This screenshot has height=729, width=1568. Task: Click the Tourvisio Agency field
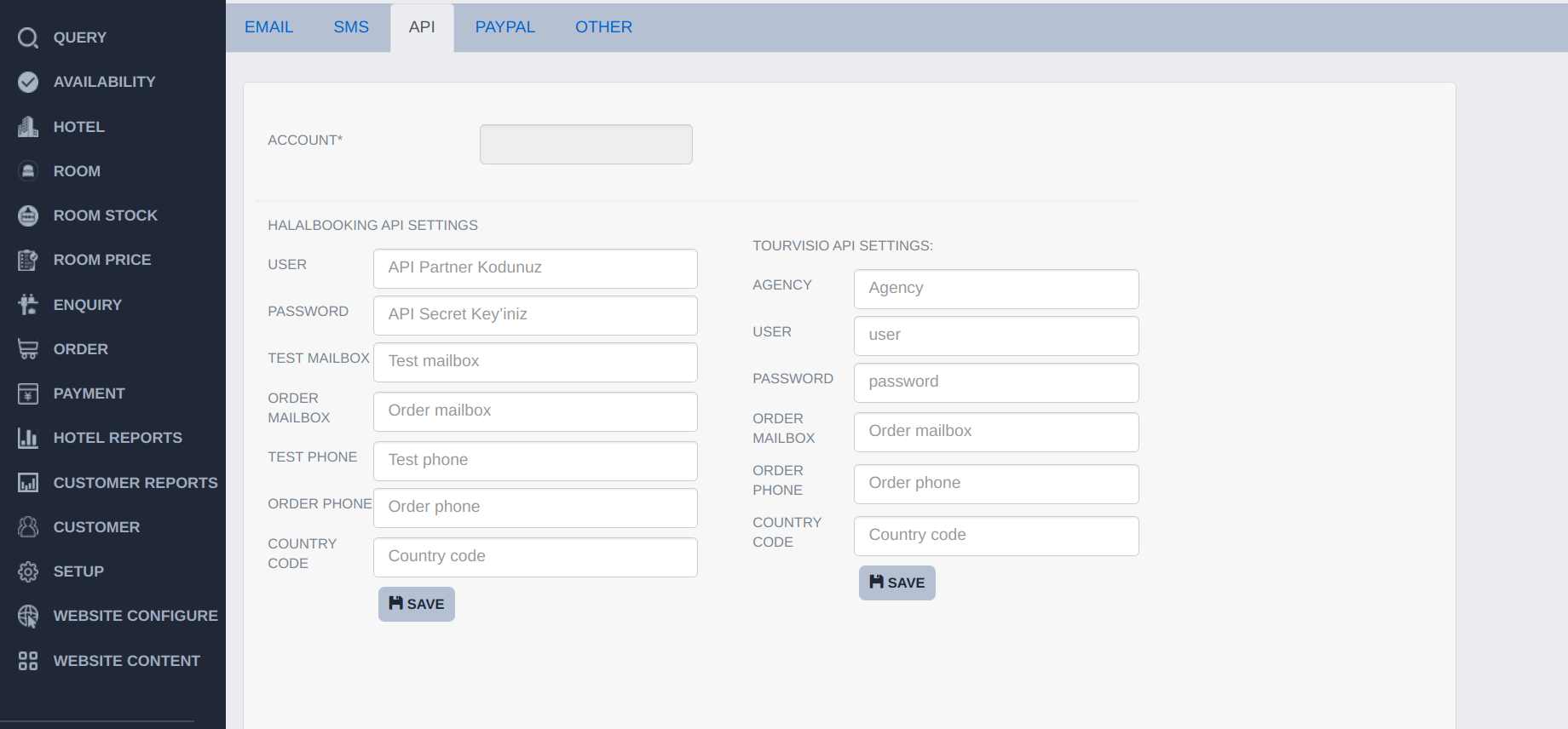(x=996, y=289)
